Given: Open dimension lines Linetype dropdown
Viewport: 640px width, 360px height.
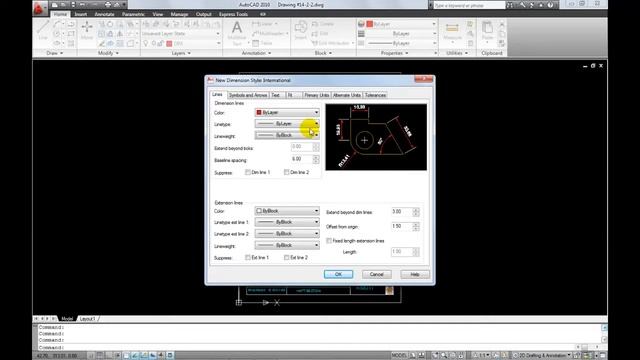Looking at the screenshot, I should [287, 124].
